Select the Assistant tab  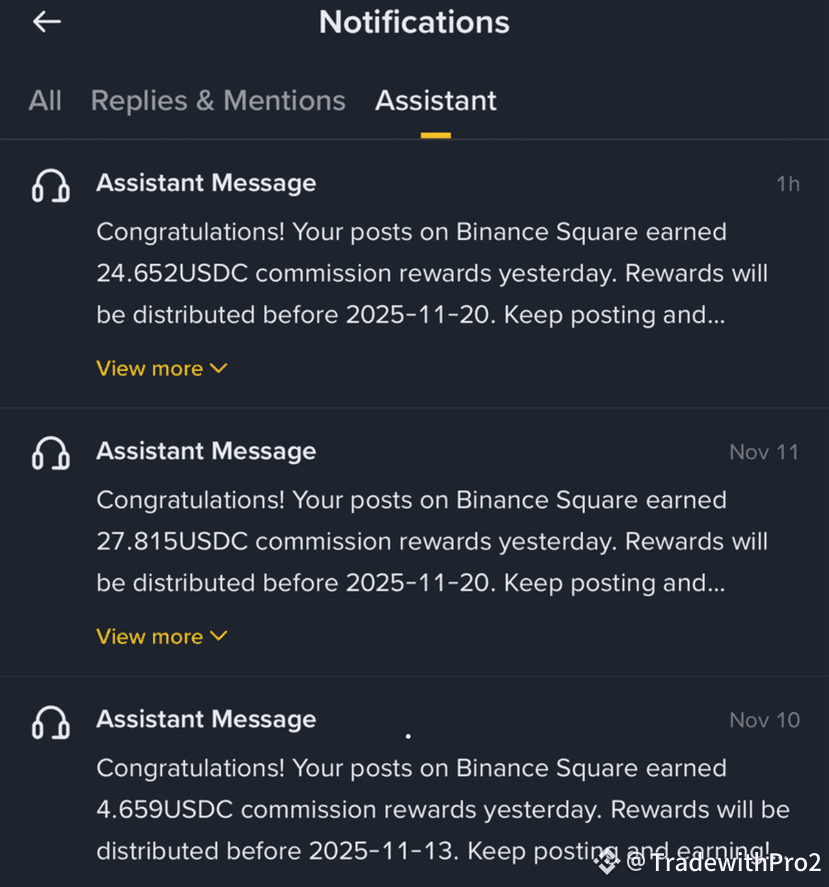pos(436,100)
